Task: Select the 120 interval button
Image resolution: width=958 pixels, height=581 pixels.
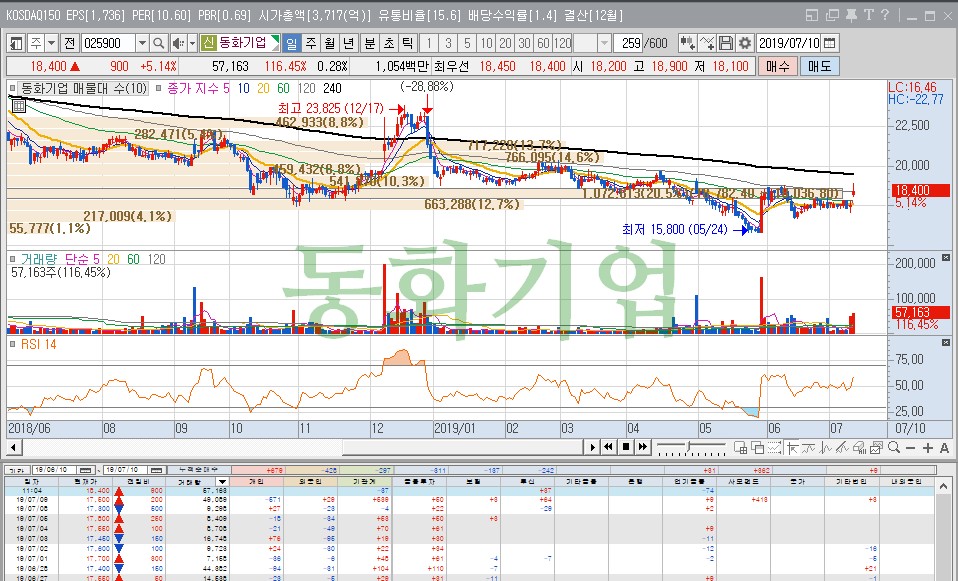Action: click(x=563, y=43)
